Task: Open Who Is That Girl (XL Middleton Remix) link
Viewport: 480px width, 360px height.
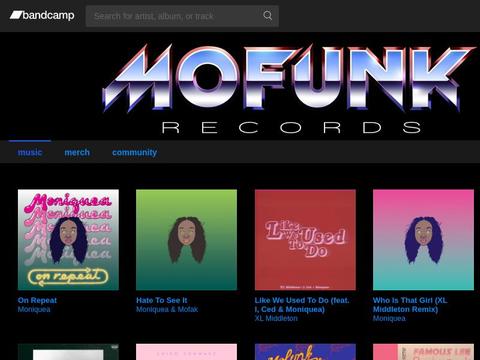Action: click(410, 305)
